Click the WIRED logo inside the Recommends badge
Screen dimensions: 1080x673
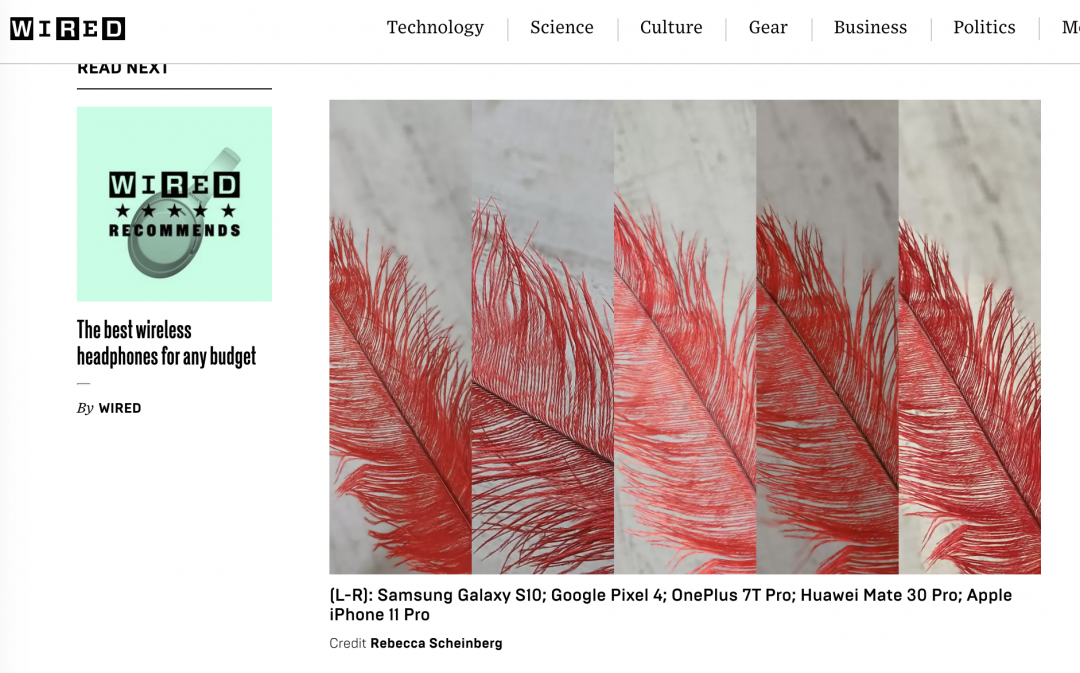tap(174, 185)
